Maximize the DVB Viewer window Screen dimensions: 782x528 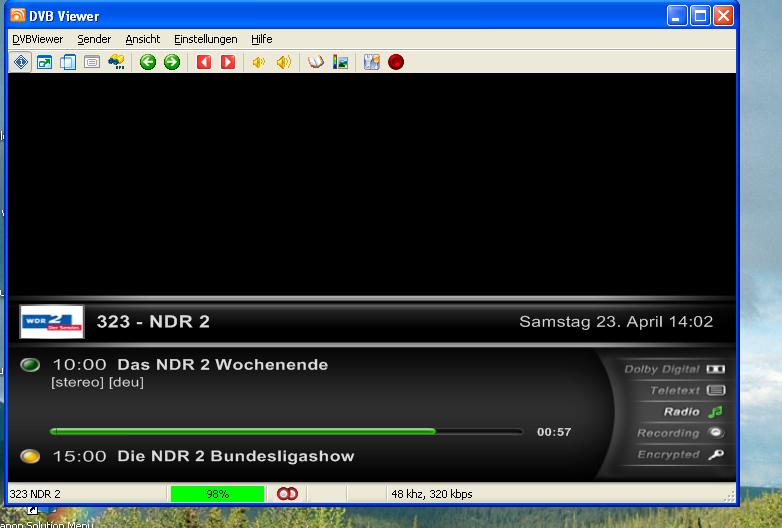pos(700,16)
